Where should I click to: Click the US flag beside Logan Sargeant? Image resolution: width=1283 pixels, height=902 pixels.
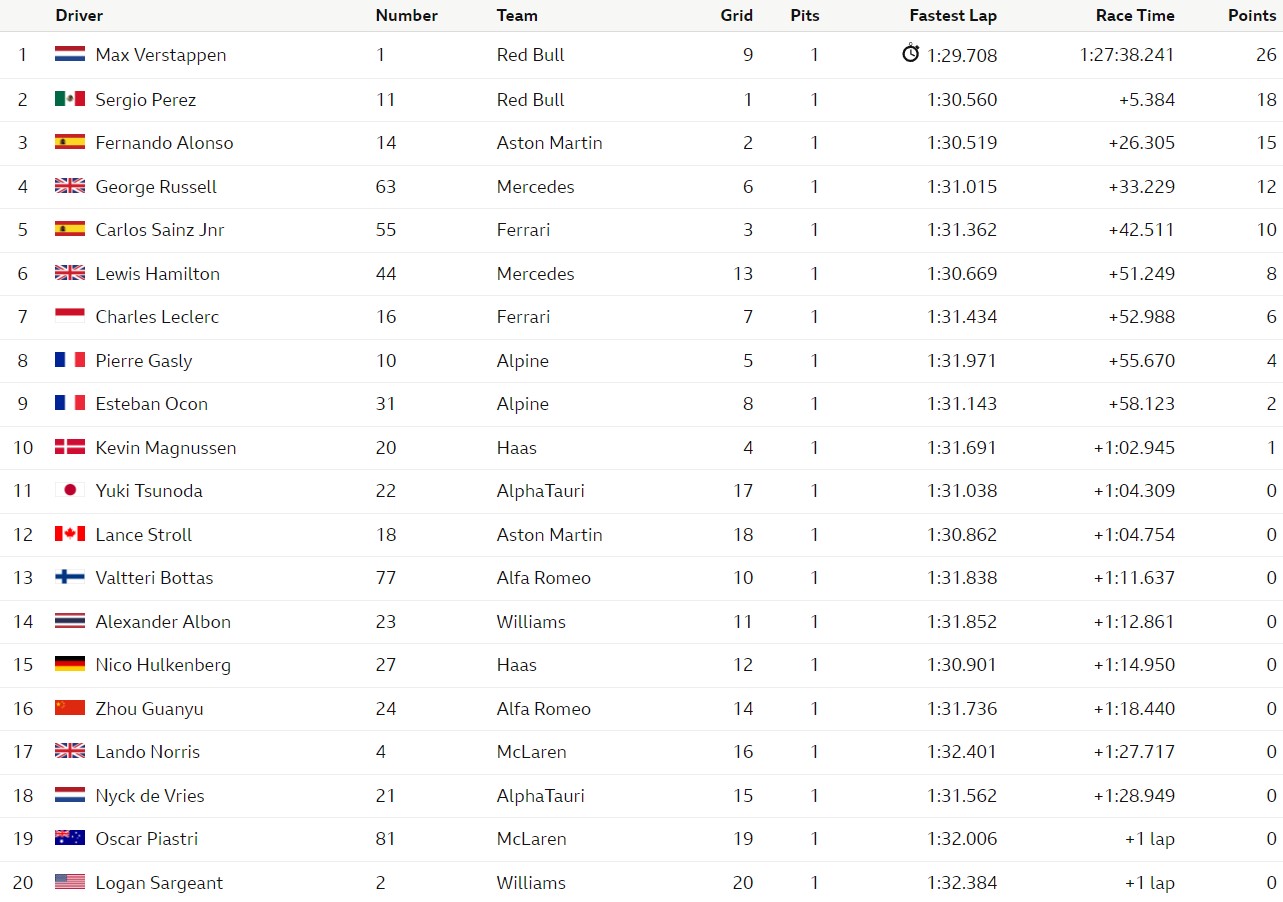(x=70, y=882)
